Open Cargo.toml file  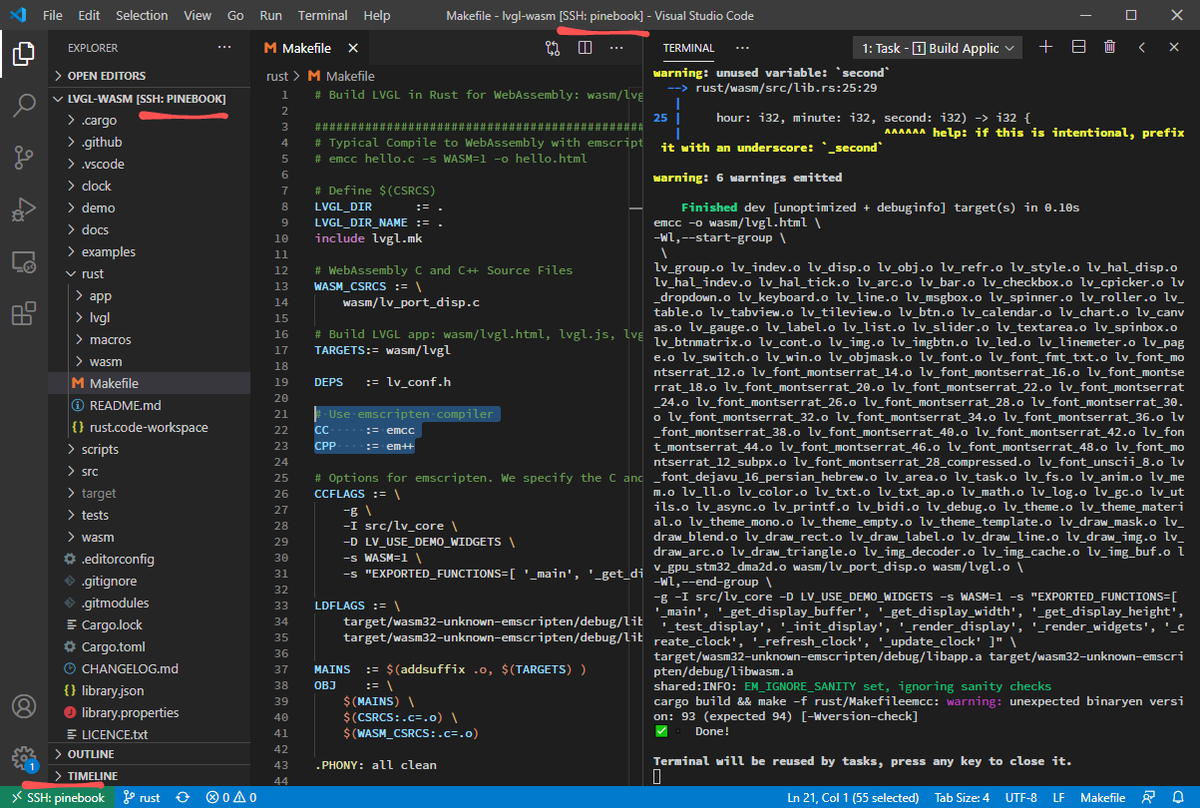[x=148, y=647]
